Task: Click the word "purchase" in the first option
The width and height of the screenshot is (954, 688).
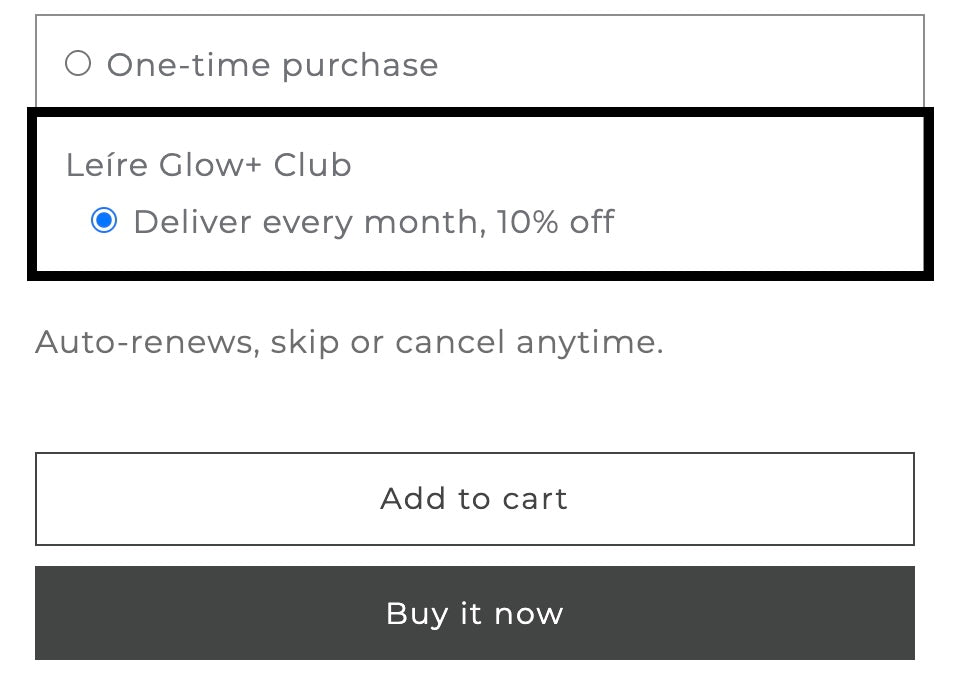Action: (359, 66)
